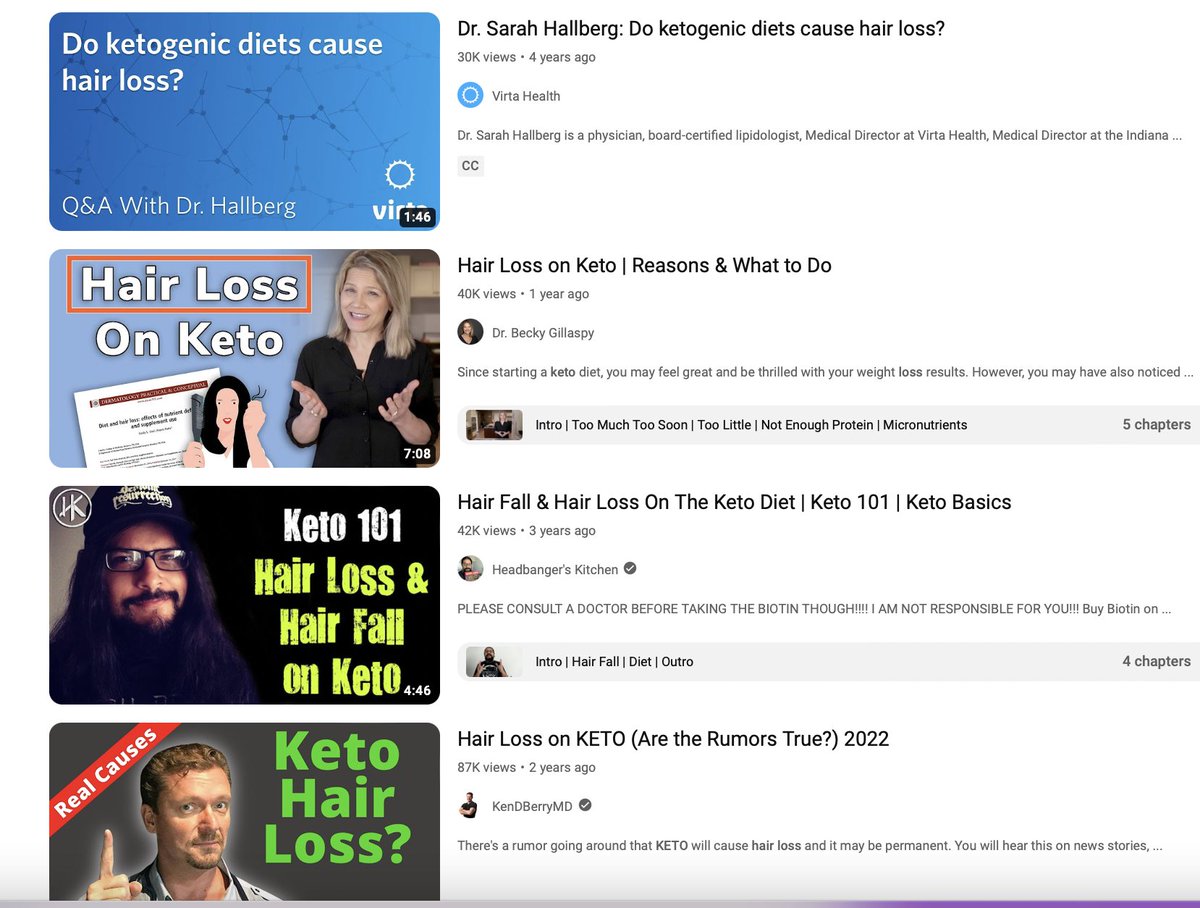Click the CC closed captions badge

point(470,166)
